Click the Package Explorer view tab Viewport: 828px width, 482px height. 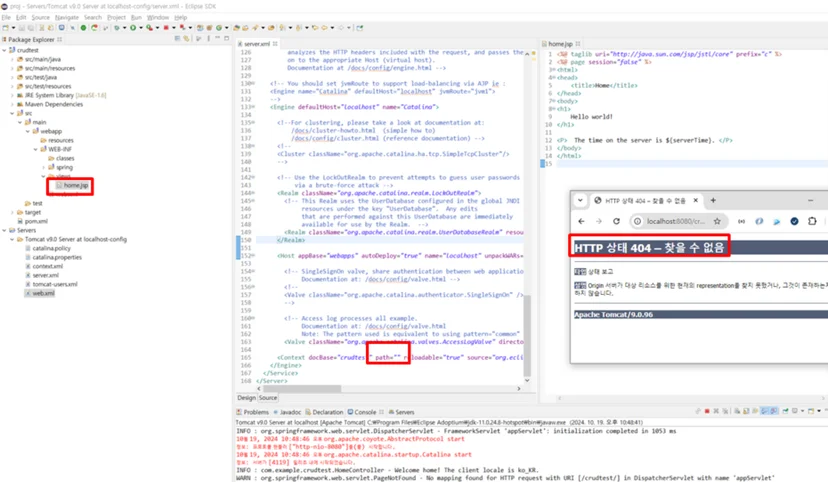(31, 40)
